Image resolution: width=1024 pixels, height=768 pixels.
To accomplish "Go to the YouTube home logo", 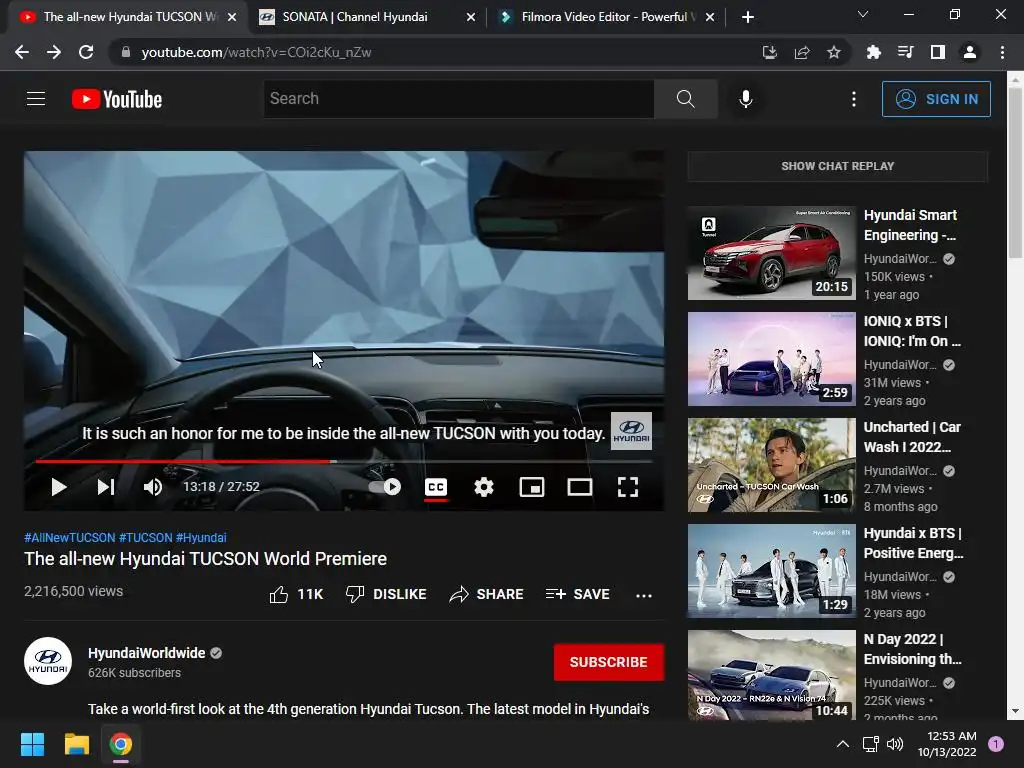I will click(x=117, y=99).
